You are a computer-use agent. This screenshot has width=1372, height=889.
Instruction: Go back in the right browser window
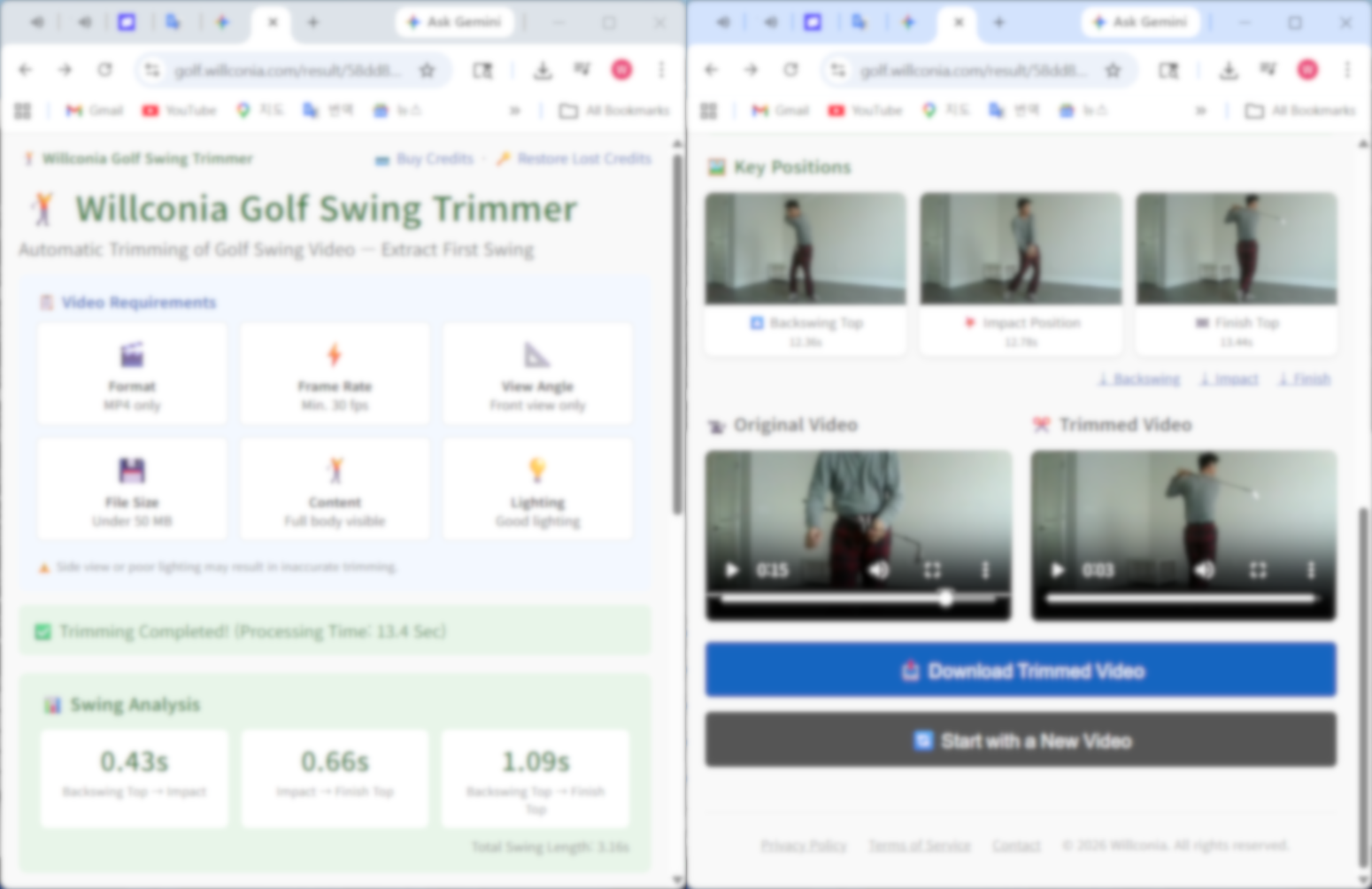(x=711, y=69)
